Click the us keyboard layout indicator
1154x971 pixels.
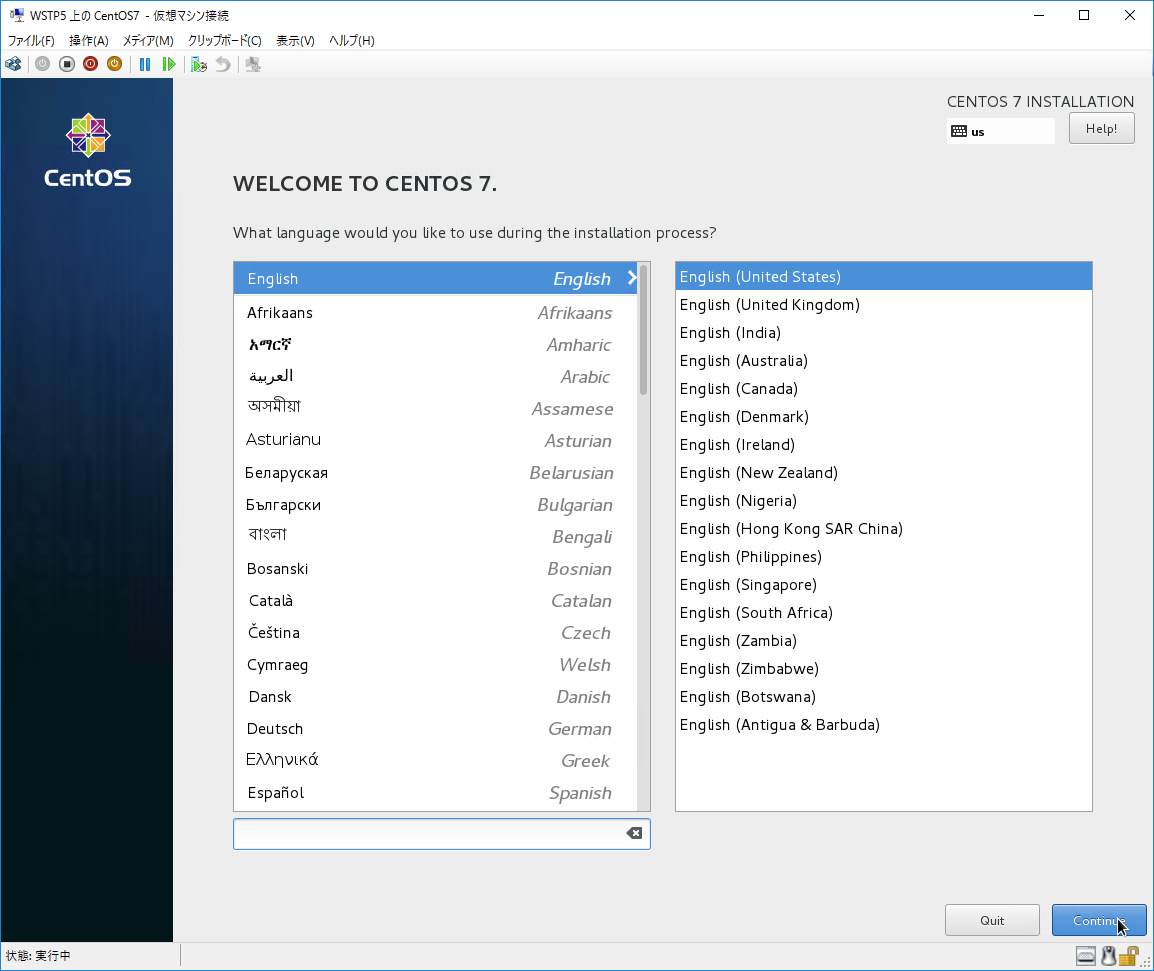pos(1000,131)
